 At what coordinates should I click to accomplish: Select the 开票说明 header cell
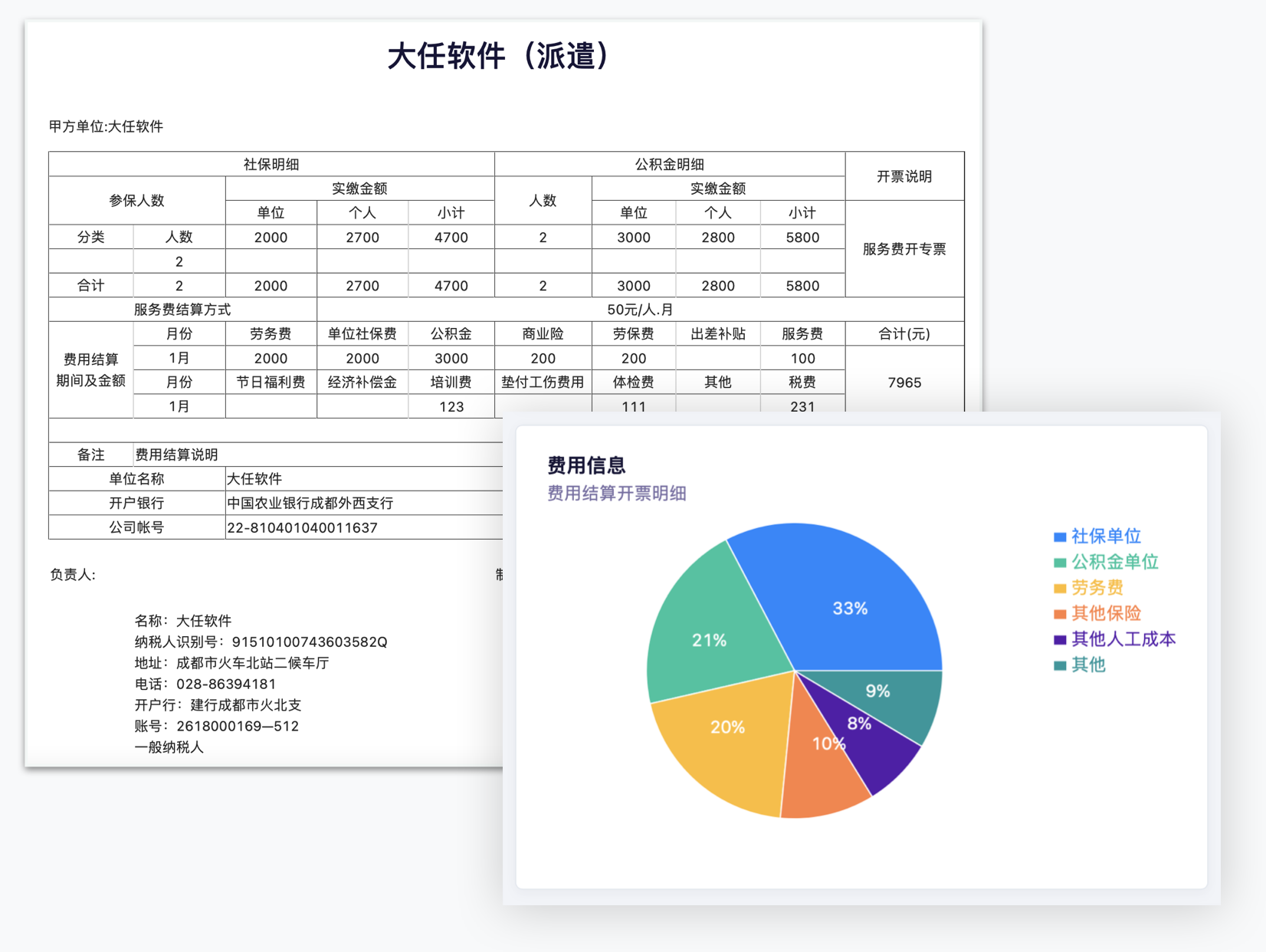coord(904,176)
